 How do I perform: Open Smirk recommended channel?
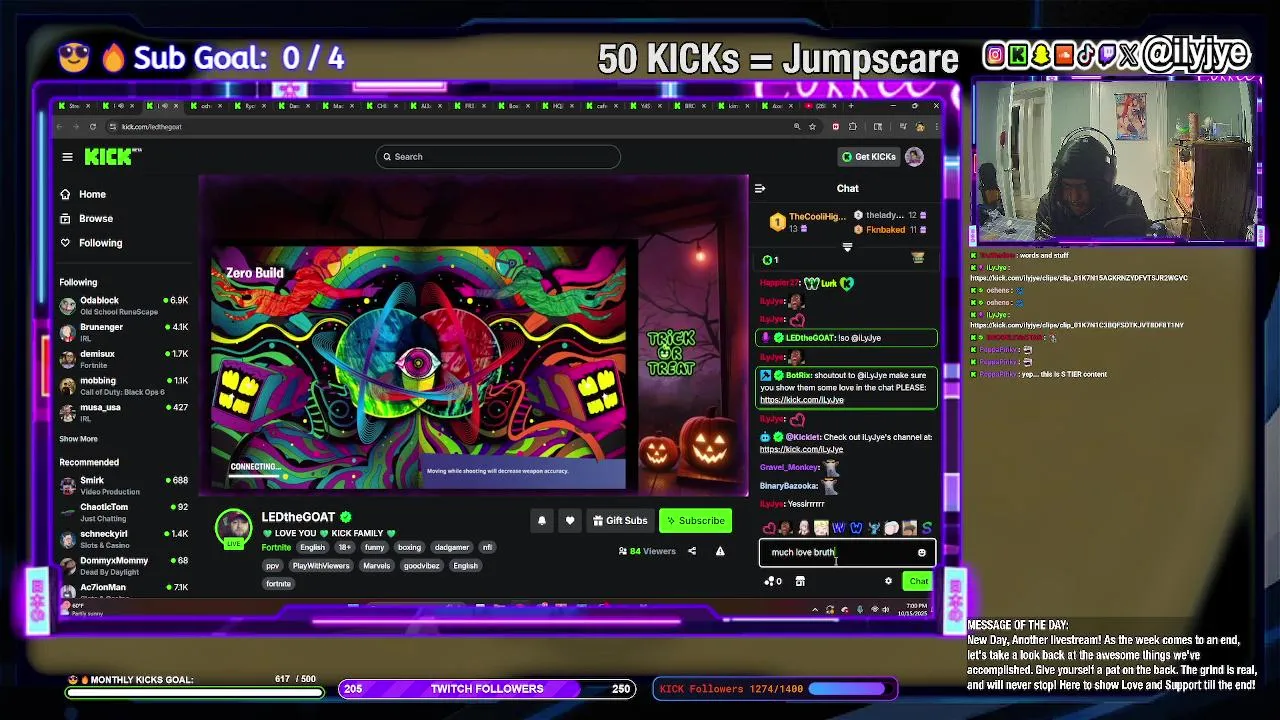point(123,485)
